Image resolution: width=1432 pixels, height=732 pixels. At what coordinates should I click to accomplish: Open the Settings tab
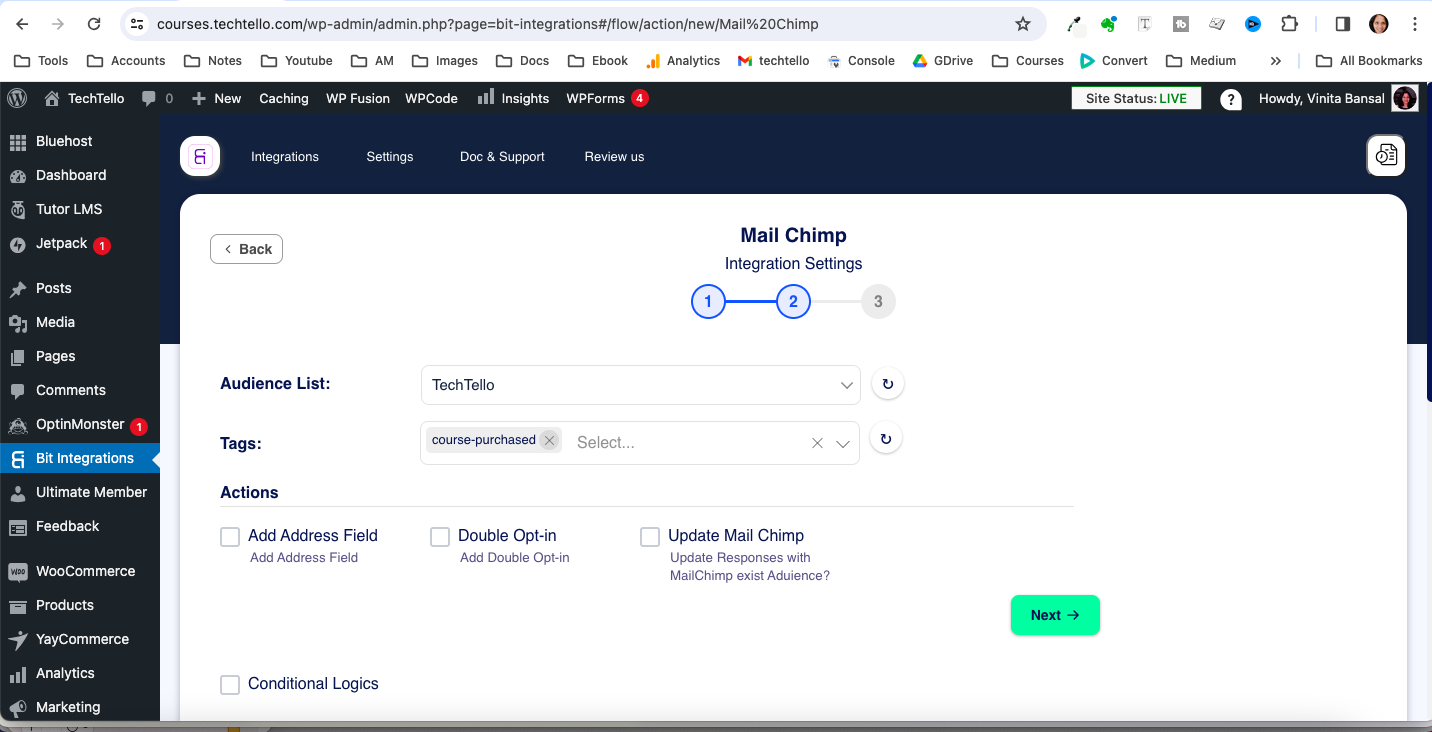point(390,157)
